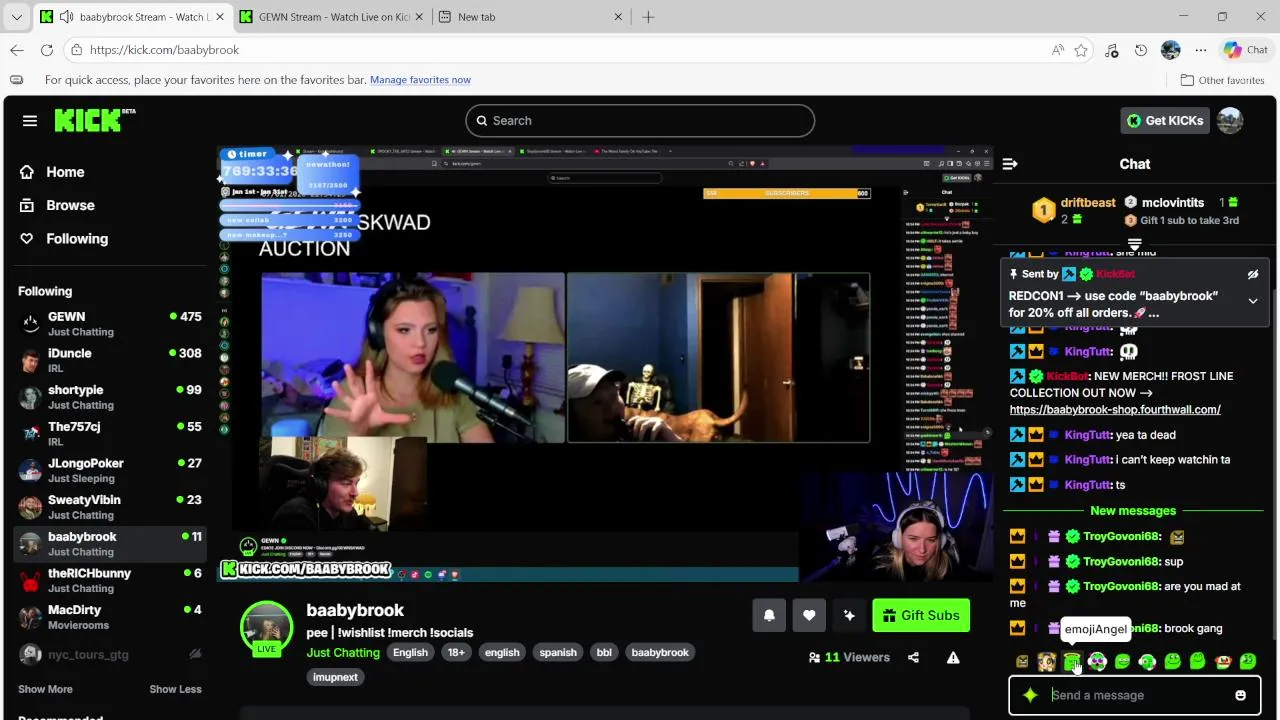Click the English language tag
Viewport: 1280px width, 720px height.
tap(410, 652)
